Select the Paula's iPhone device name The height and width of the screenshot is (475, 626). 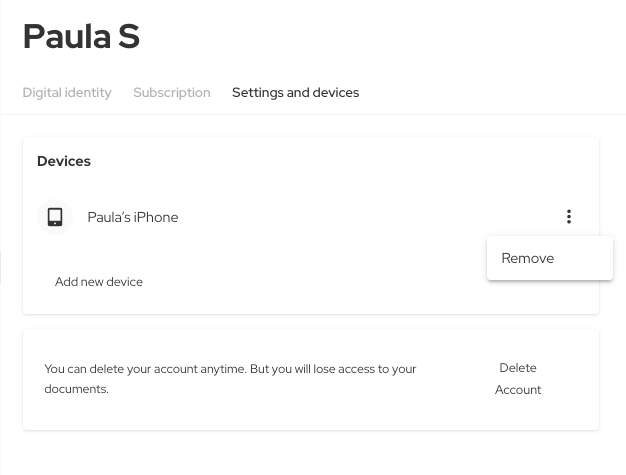(133, 217)
